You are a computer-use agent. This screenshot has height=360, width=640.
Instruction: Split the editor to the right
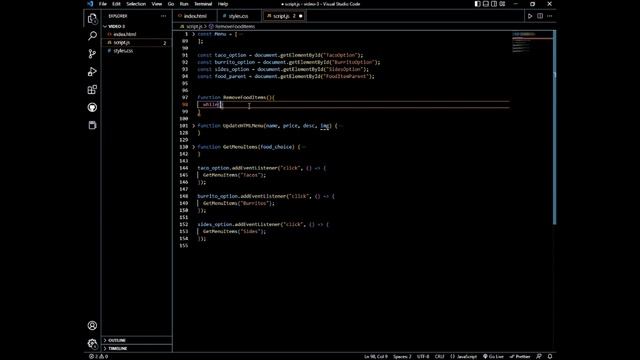540,16
